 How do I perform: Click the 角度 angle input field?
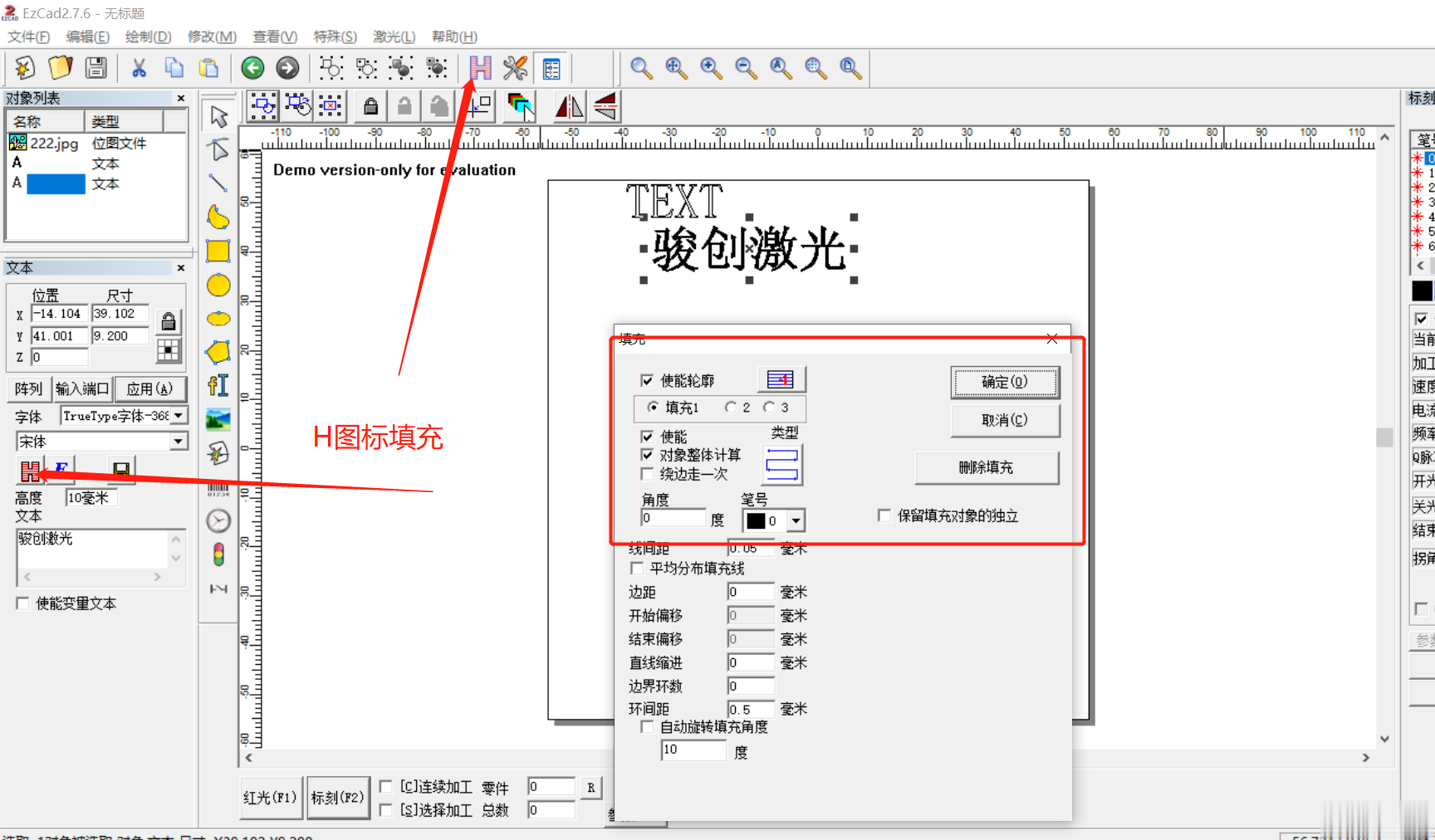pos(673,518)
